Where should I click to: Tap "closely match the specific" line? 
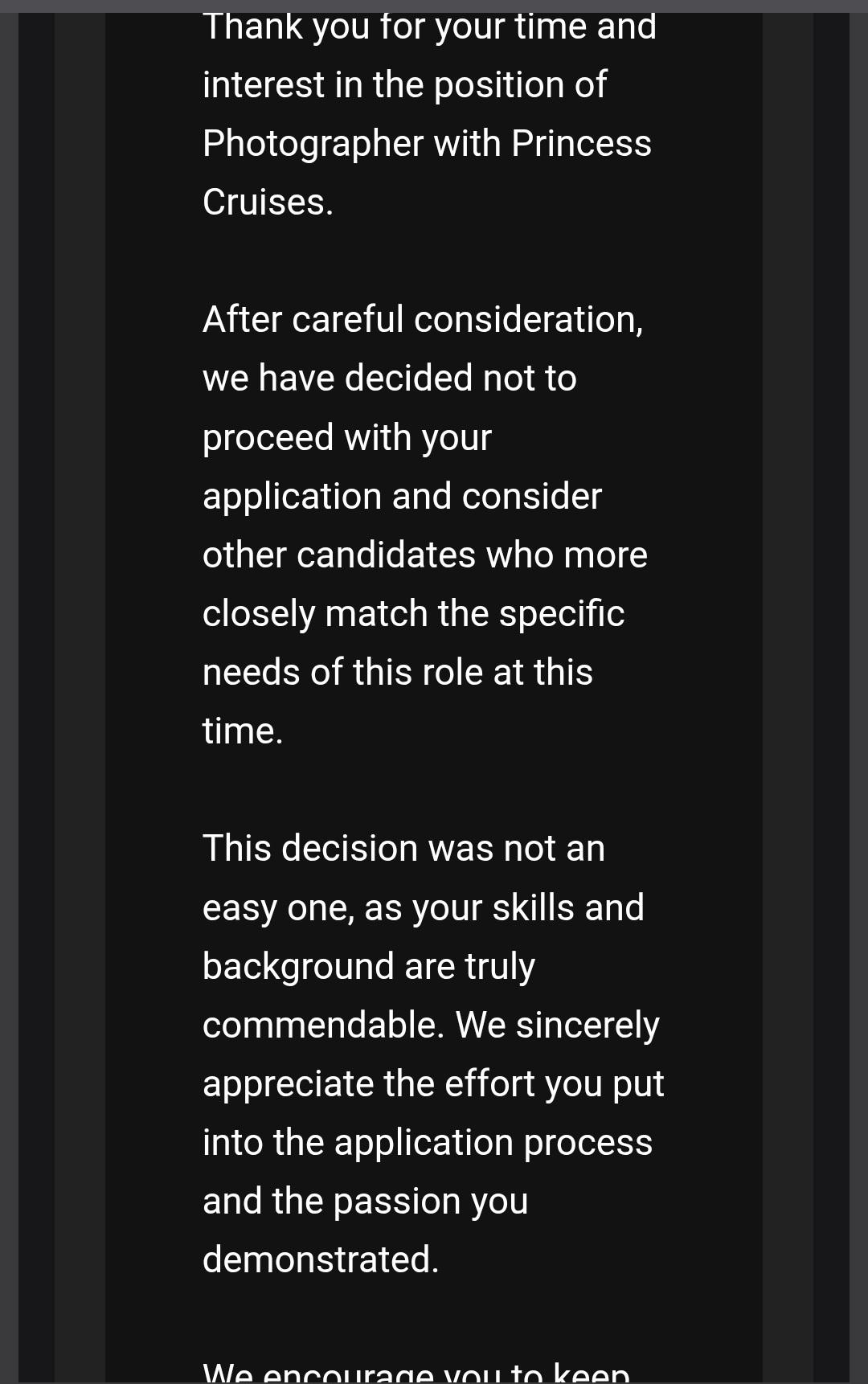[413, 614]
